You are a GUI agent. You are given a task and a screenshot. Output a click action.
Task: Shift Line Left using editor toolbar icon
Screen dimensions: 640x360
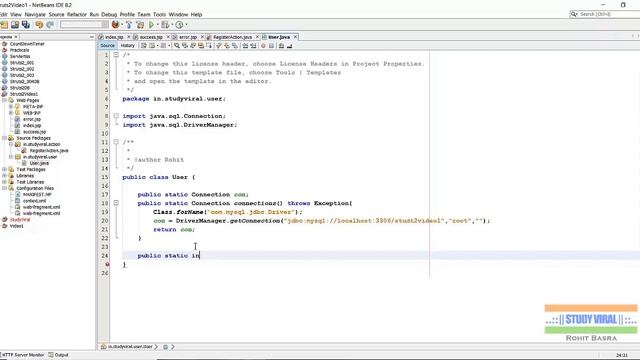pos(245,46)
